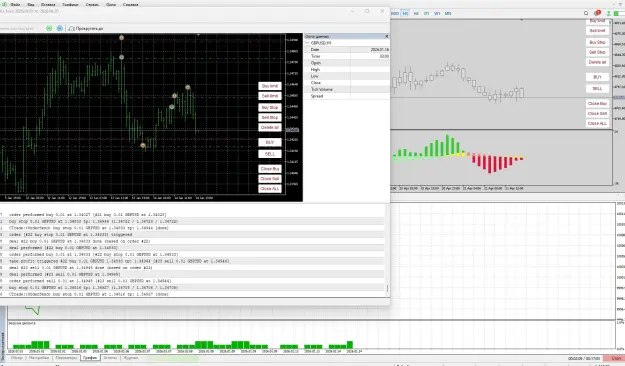Select the Time row in data window
The height and width of the screenshot is (366, 625).
347,56
